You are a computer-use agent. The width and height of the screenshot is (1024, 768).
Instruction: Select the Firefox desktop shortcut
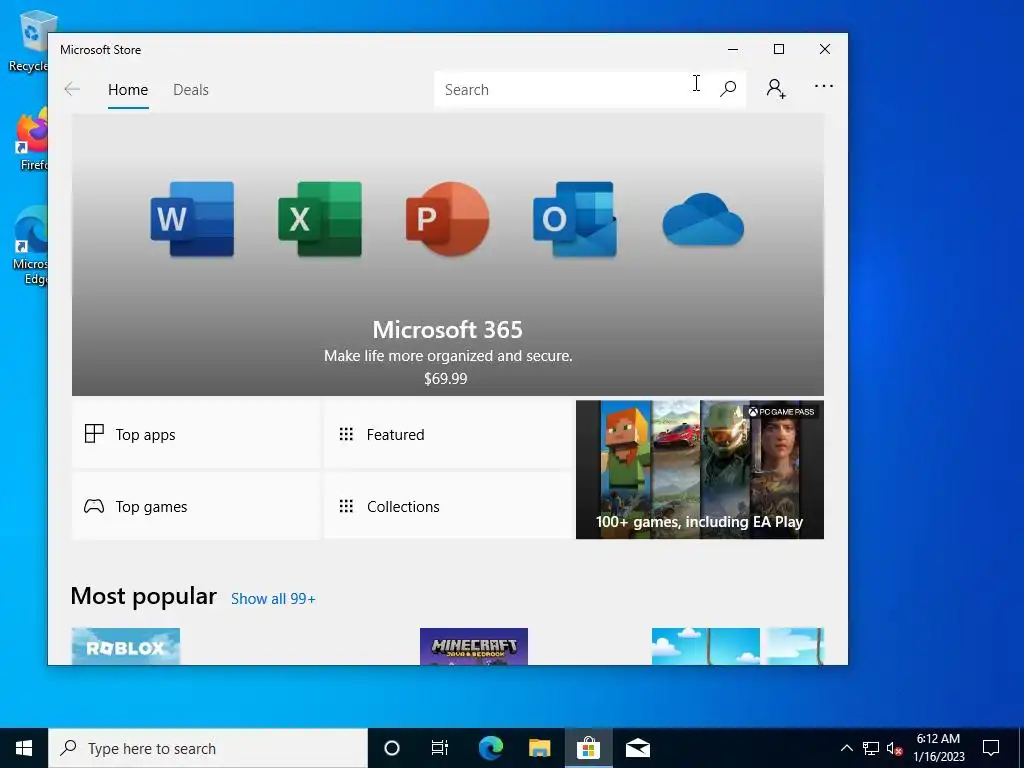click(31, 139)
